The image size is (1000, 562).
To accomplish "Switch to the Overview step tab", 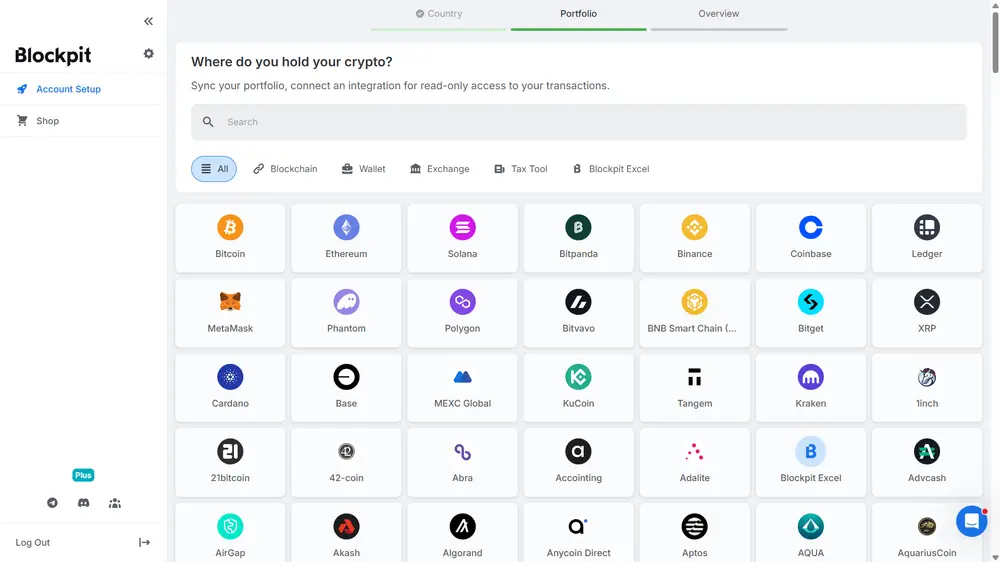I will (719, 14).
